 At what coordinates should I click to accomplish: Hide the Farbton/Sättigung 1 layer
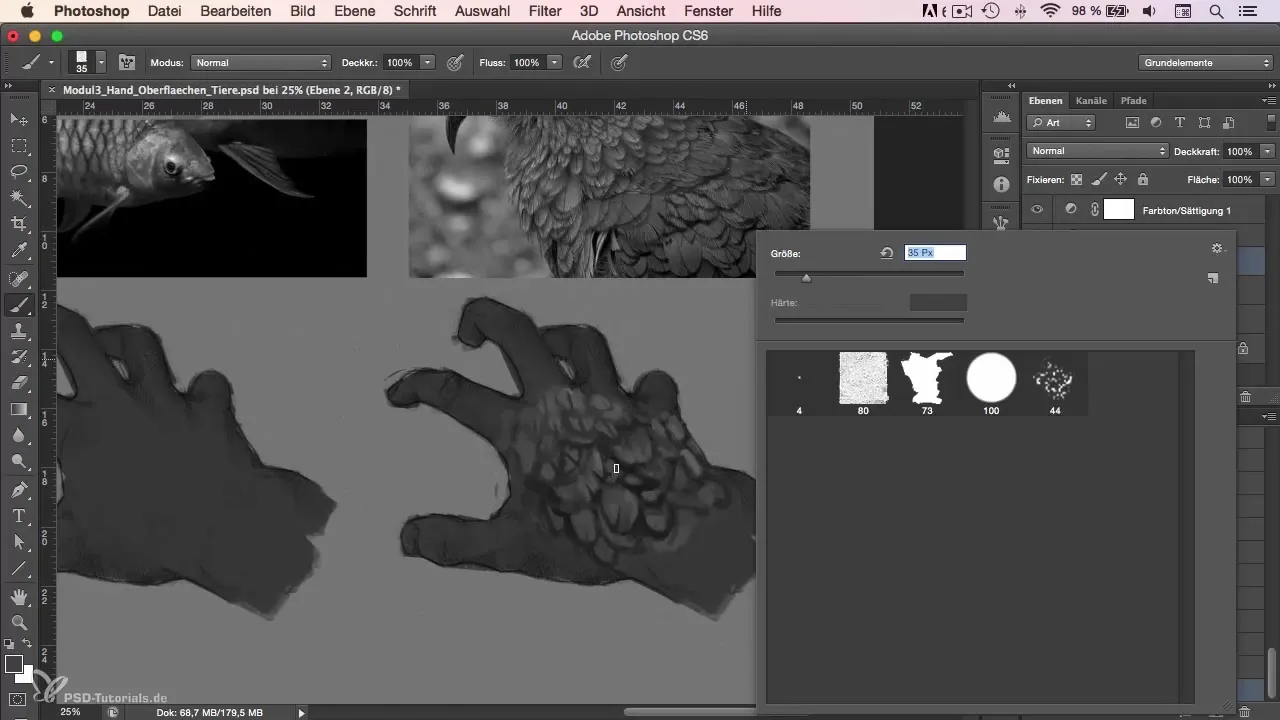(x=1037, y=210)
